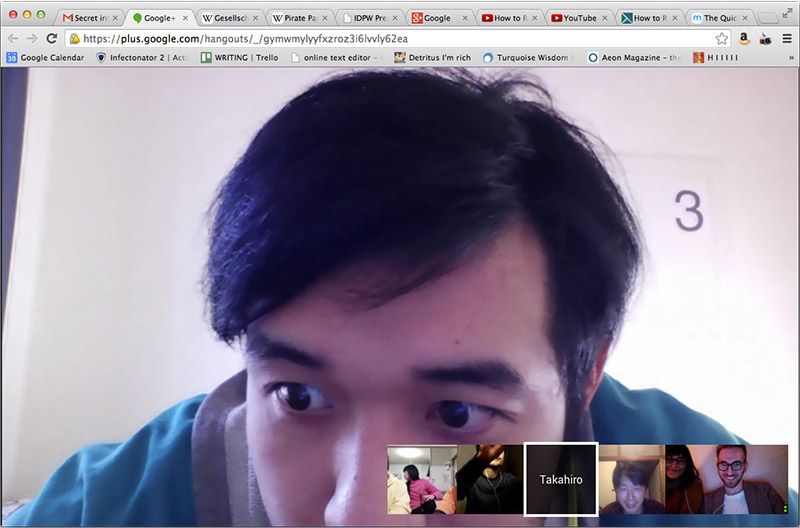Bookmark this page with the star icon

coord(722,38)
